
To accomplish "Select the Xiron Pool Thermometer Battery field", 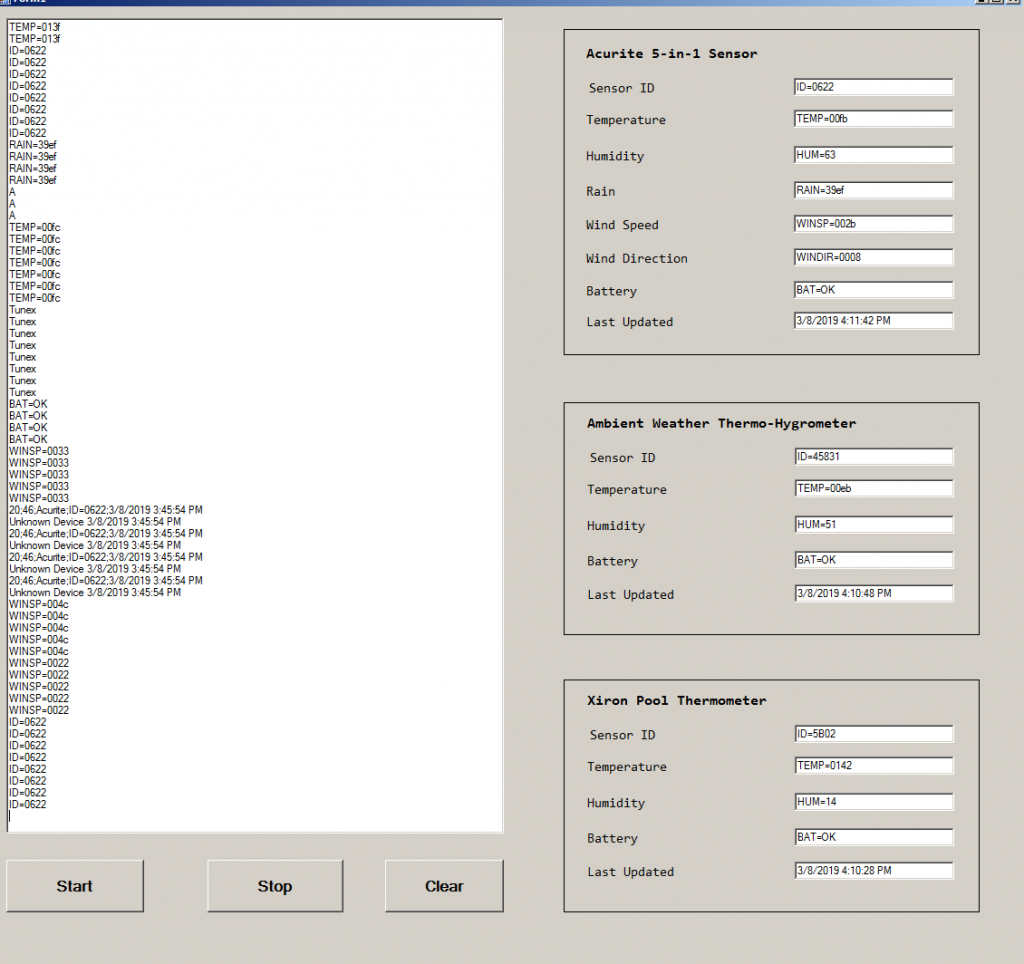I will tap(874, 837).
